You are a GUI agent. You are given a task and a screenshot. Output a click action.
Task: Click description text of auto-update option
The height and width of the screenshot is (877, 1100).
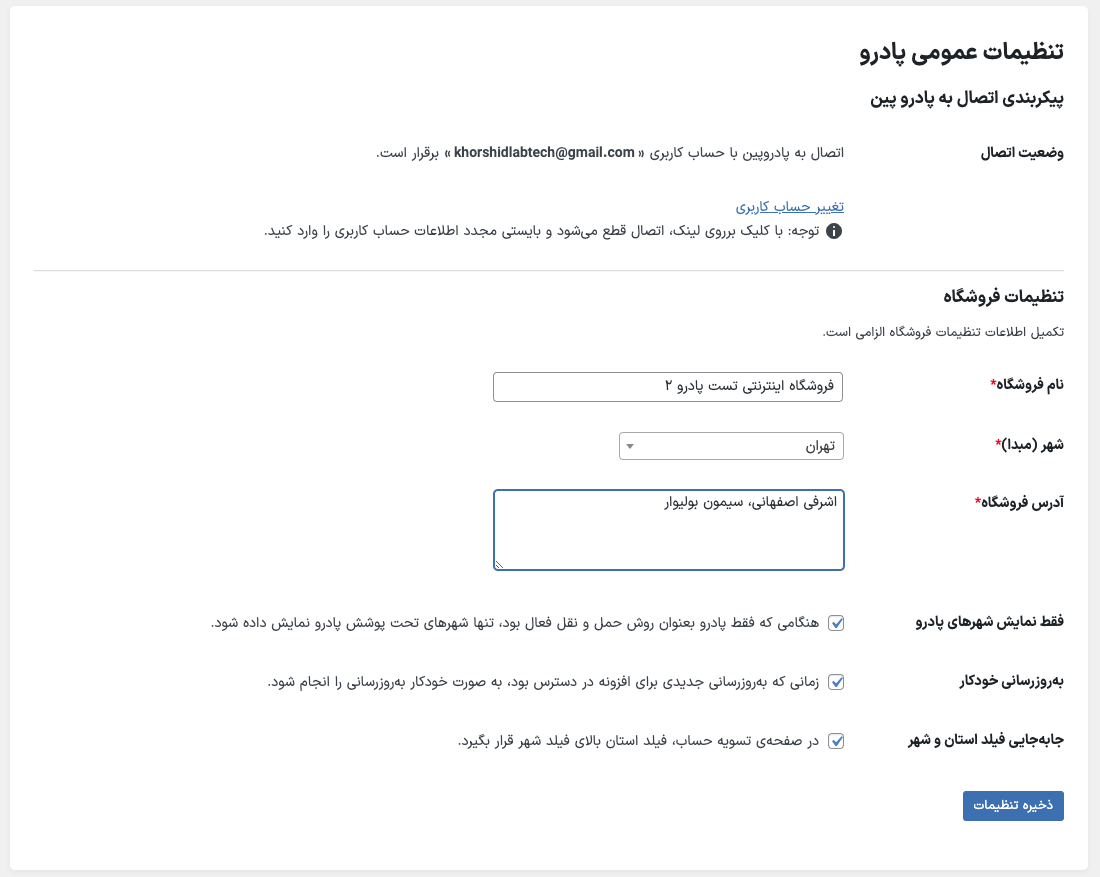pyautogui.click(x=543, y=682)
